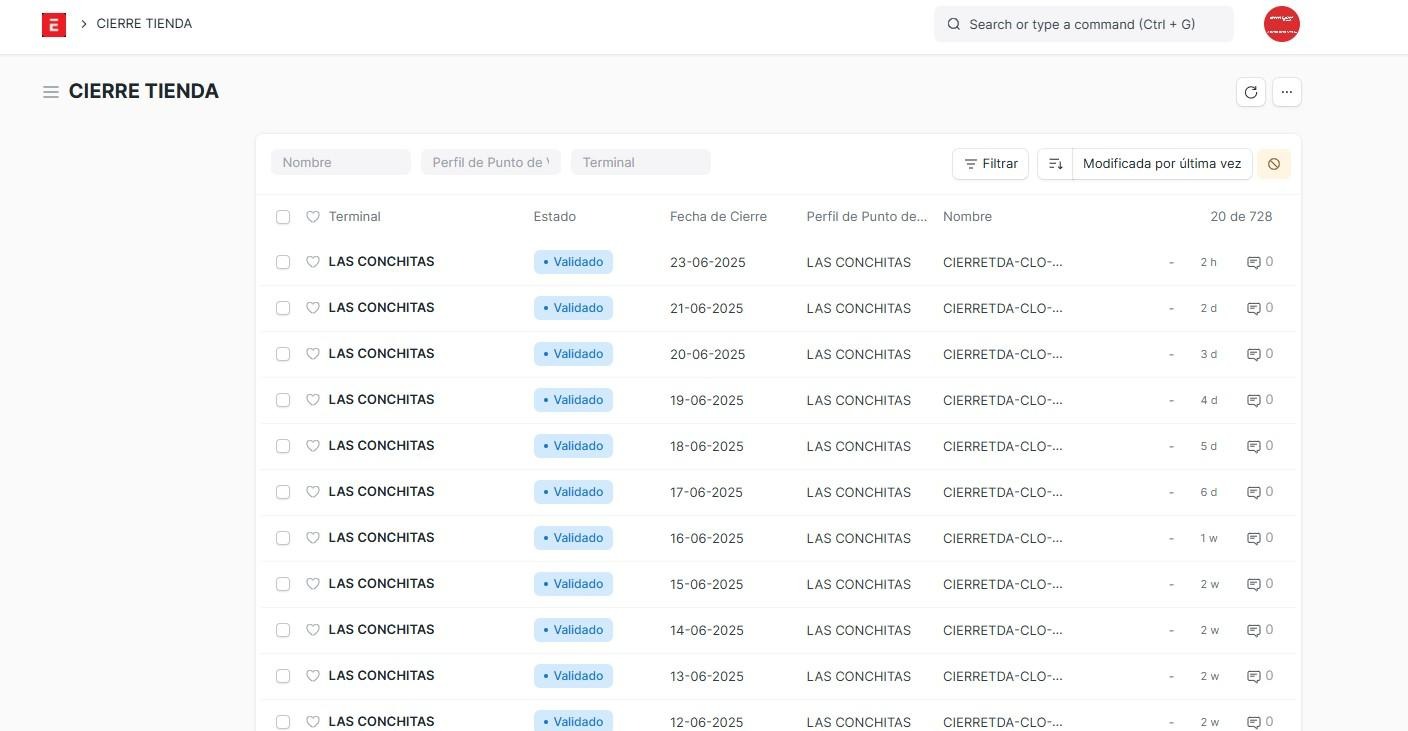Focus the Nombre filter input
Image resolution: width=1408 pixels, height=731 pixels.
340,162
